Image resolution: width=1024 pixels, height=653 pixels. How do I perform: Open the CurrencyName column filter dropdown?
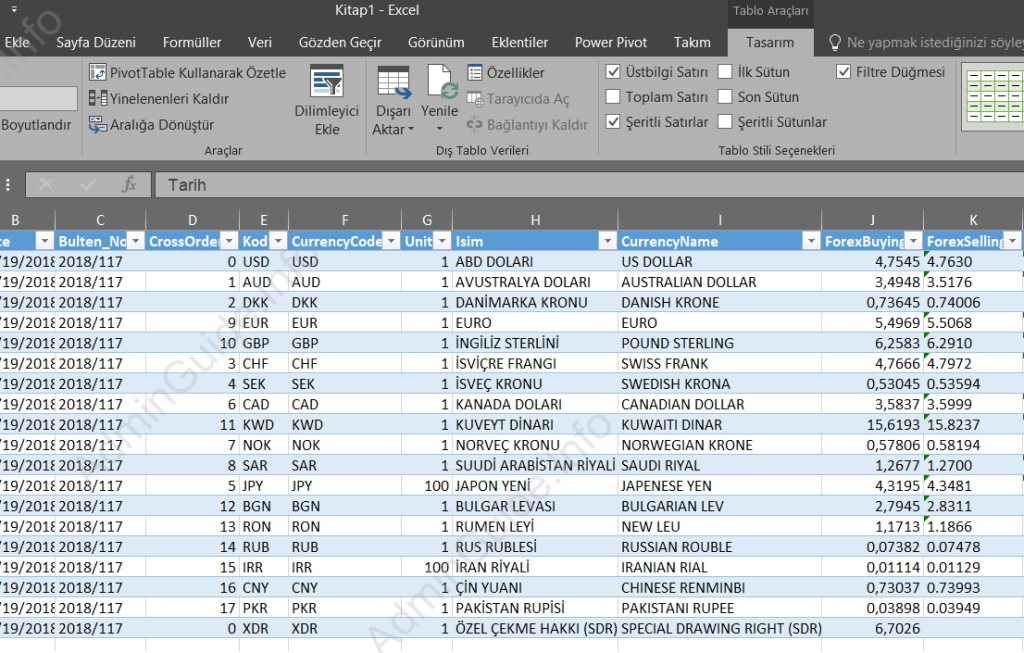(810, 240)
